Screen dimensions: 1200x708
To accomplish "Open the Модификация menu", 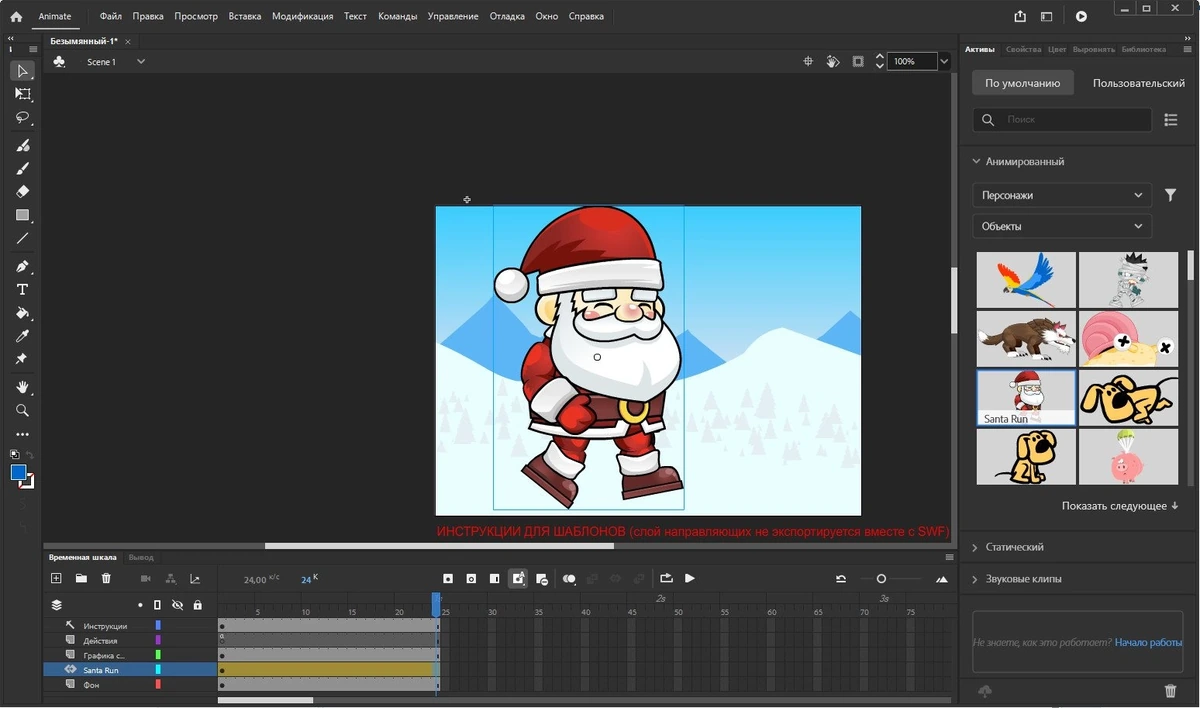I will point(303,16).
